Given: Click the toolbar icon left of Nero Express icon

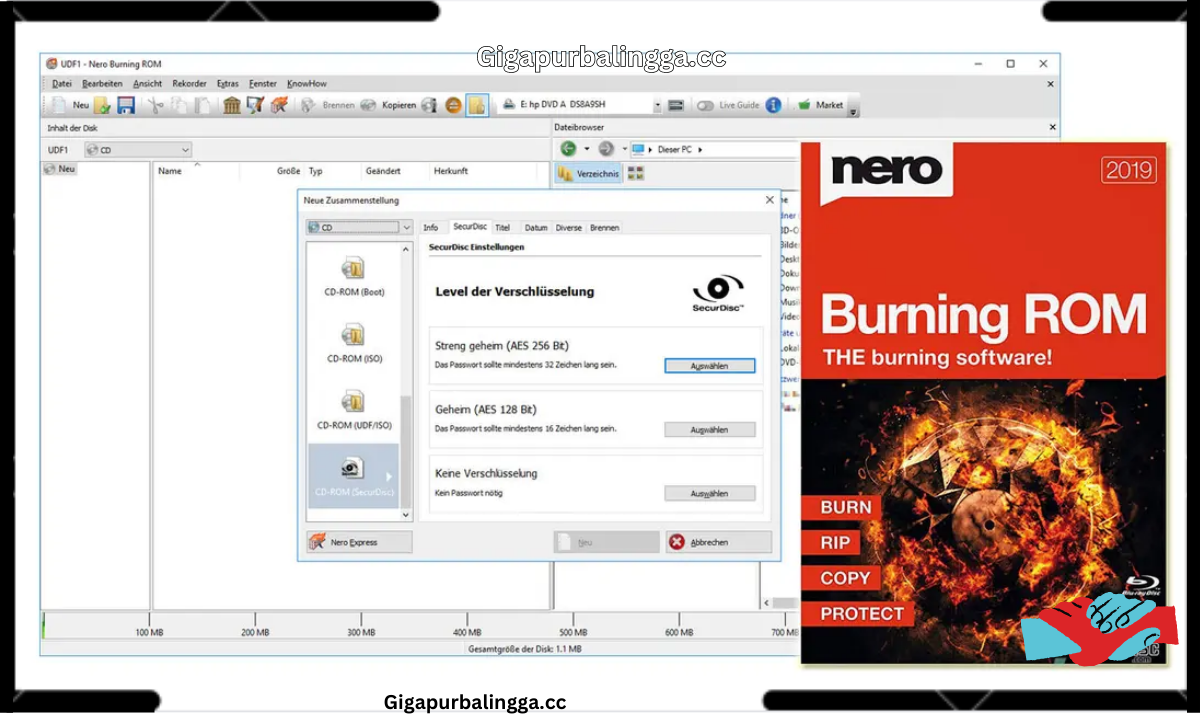Looking at the screenshot, I should (256, 105).
